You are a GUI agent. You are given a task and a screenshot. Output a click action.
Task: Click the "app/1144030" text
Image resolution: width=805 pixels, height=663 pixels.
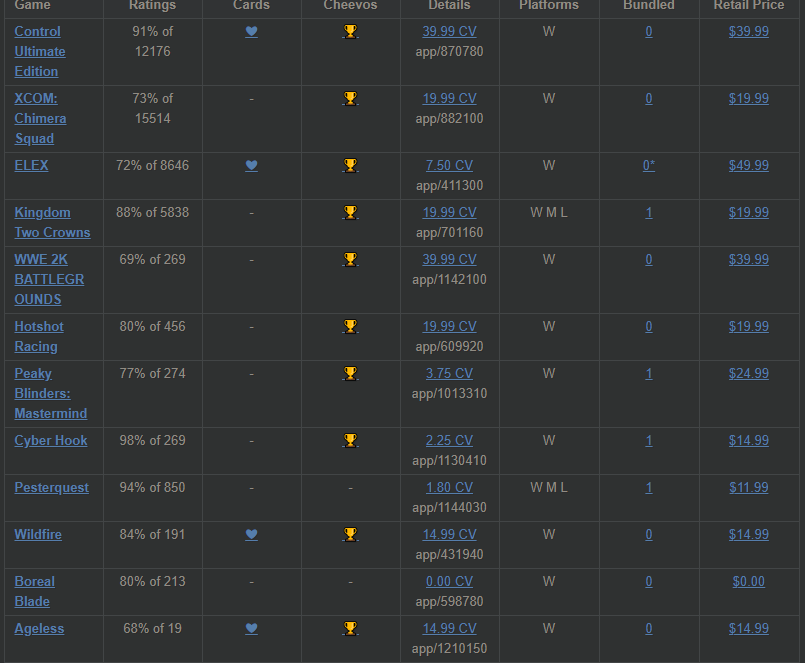[x=449, y=507]
